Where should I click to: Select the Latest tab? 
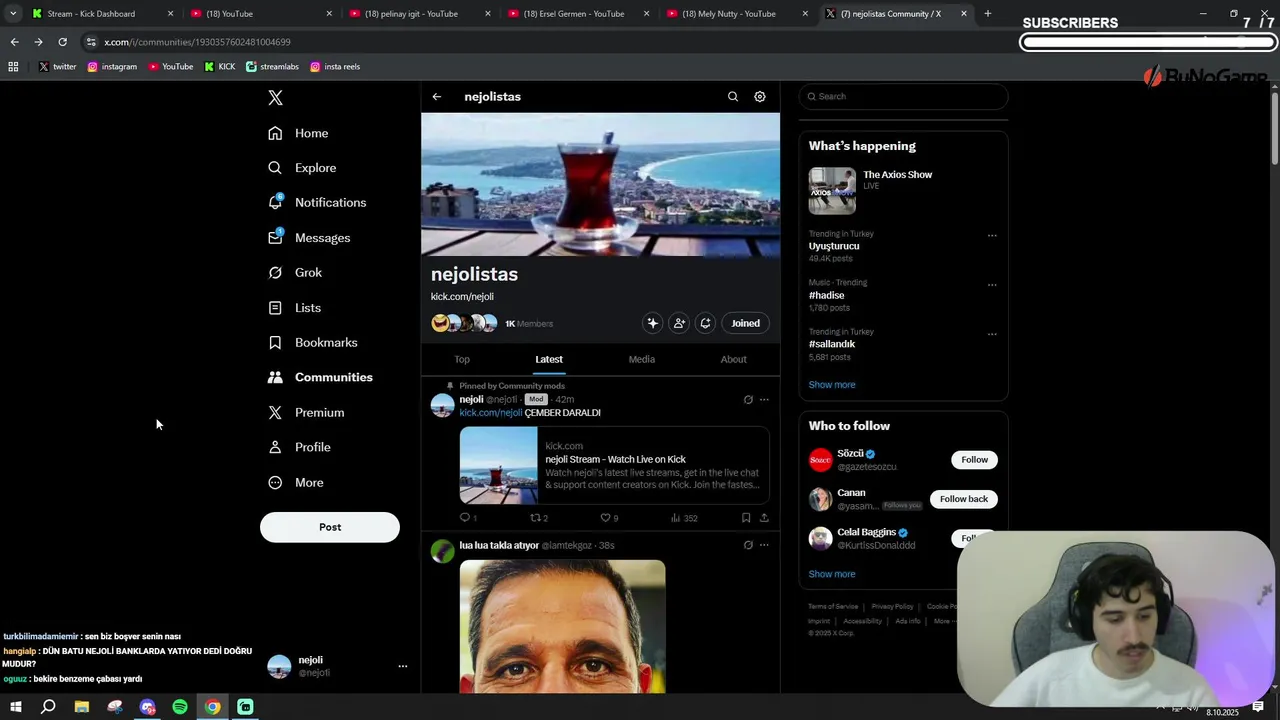click(549, 359)
